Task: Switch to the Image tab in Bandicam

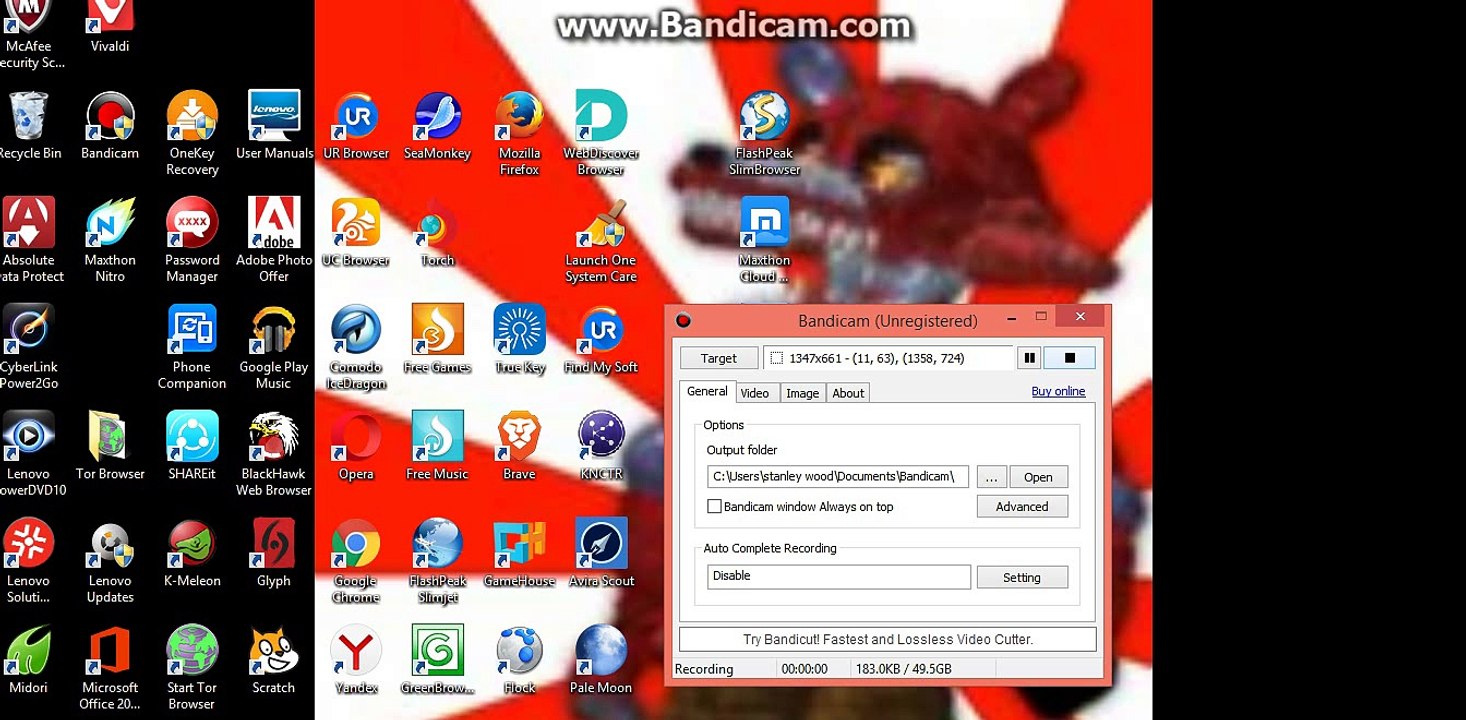Action: [x=802, y=393]
